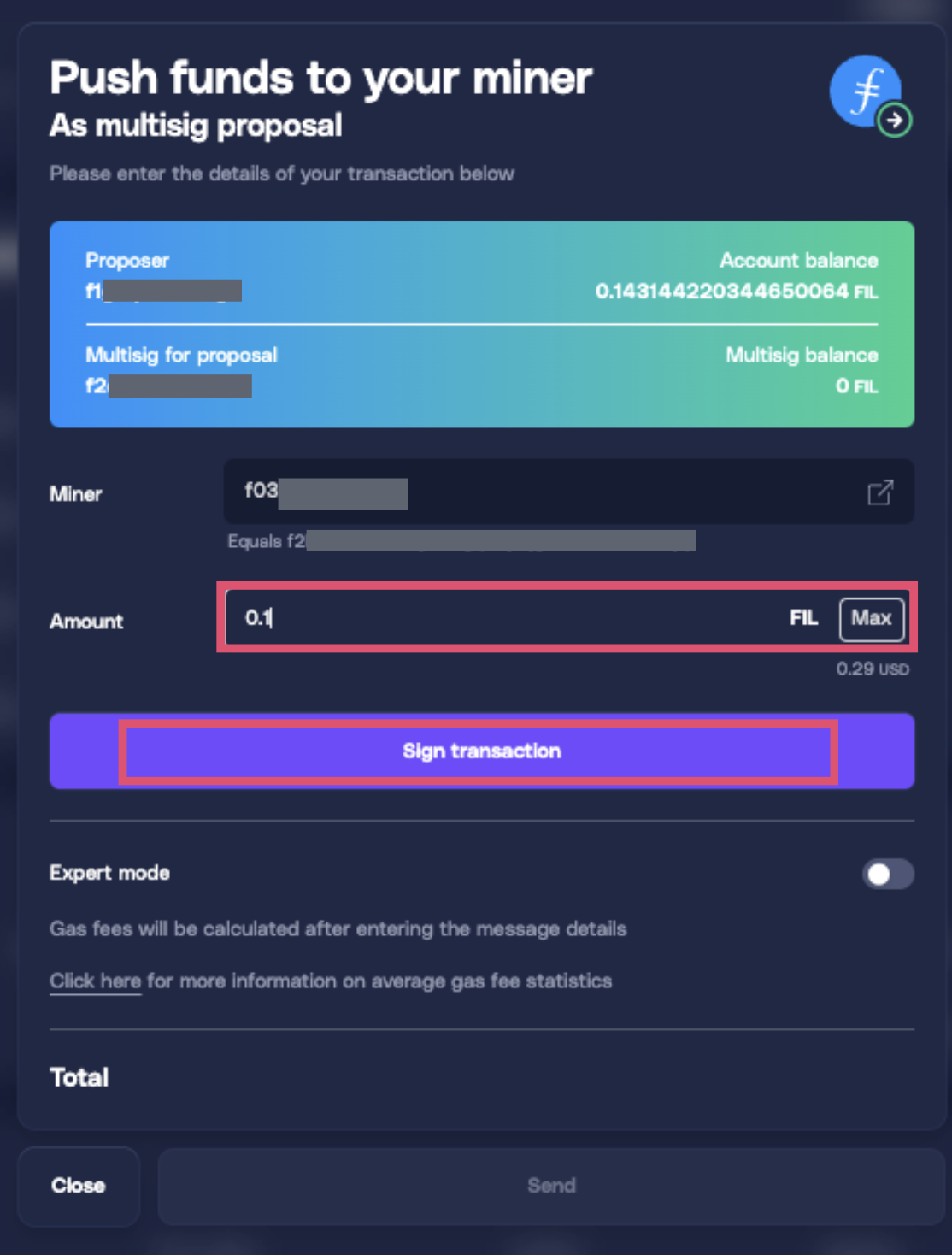
Task: Select the Multisig for proposal f2 address
Action: (x=168, y=386)
